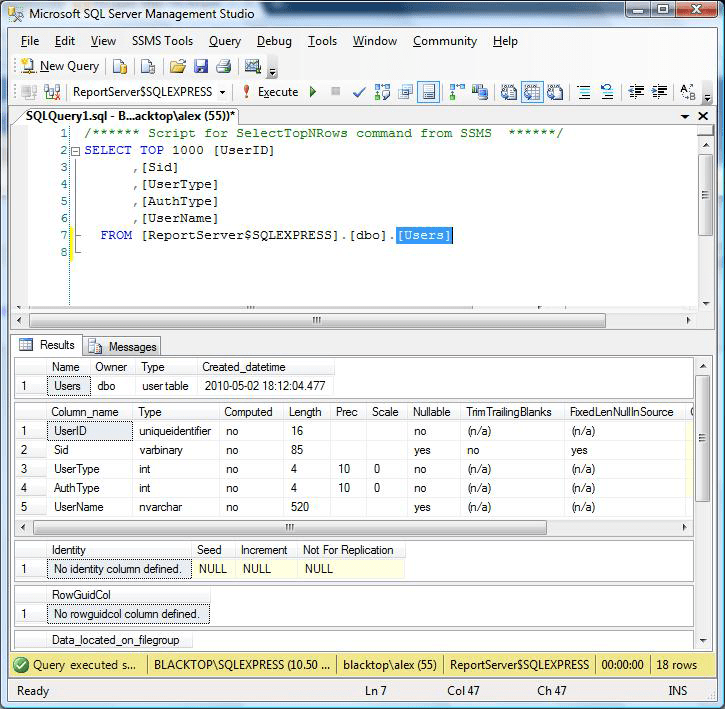The width and height of the screenshot is (725, 709).
Task: Click the Decrease Indent icon
Action: coord(635,92)
